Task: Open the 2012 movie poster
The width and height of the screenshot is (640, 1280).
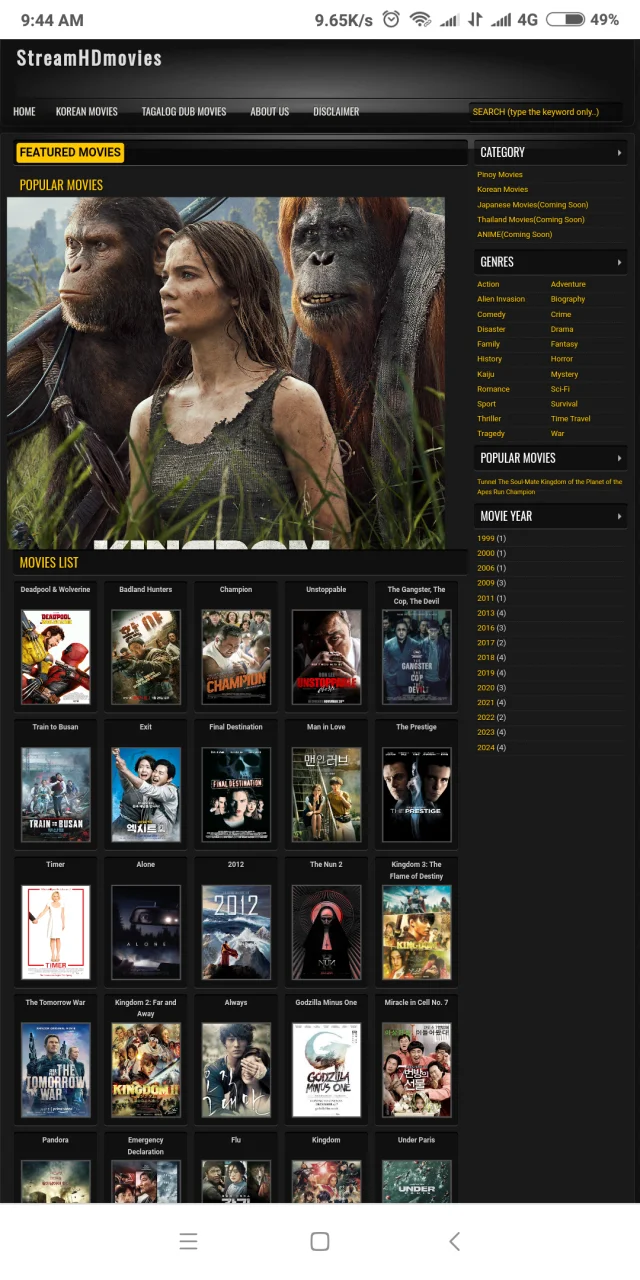Action: (x=236, y=932)
